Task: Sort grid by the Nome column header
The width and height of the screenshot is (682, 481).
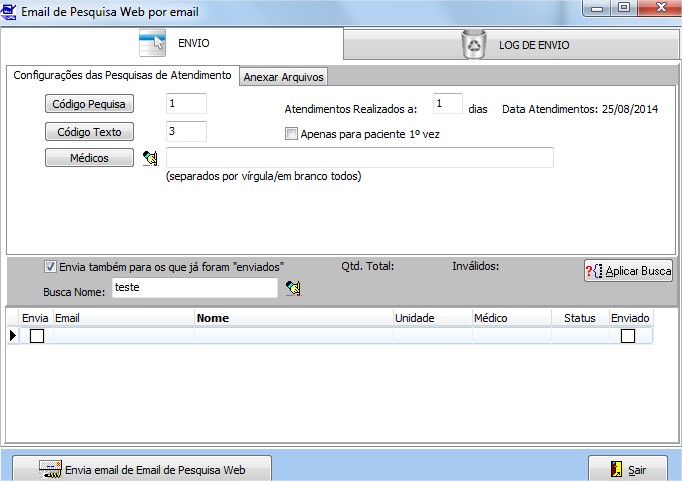Action: pyautogui.click(x=293, y=318)
